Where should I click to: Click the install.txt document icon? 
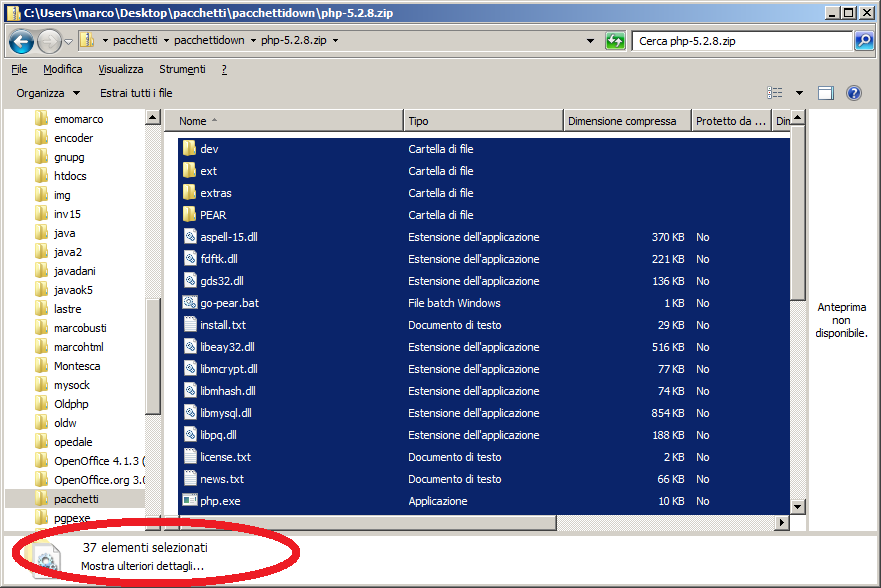click(x=191, y=325)
